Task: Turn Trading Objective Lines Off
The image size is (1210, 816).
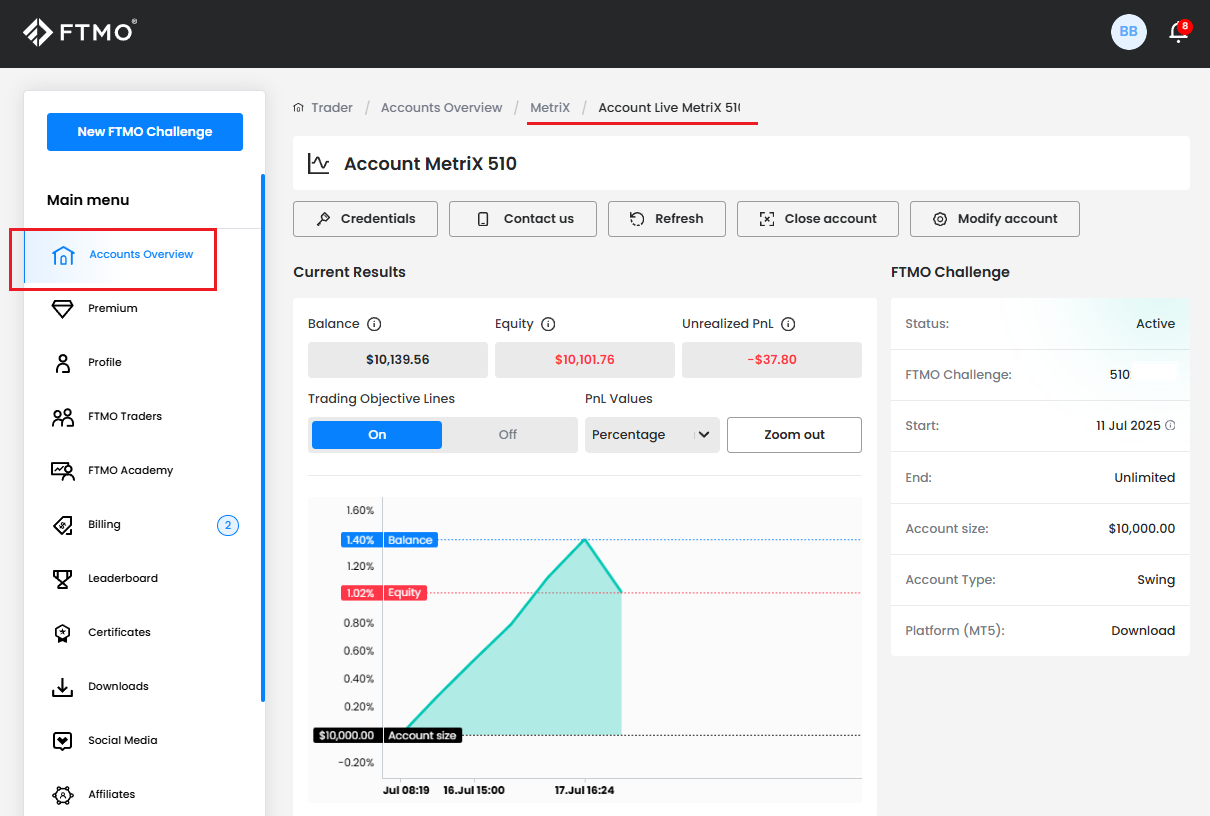Action: click(508, 435)
